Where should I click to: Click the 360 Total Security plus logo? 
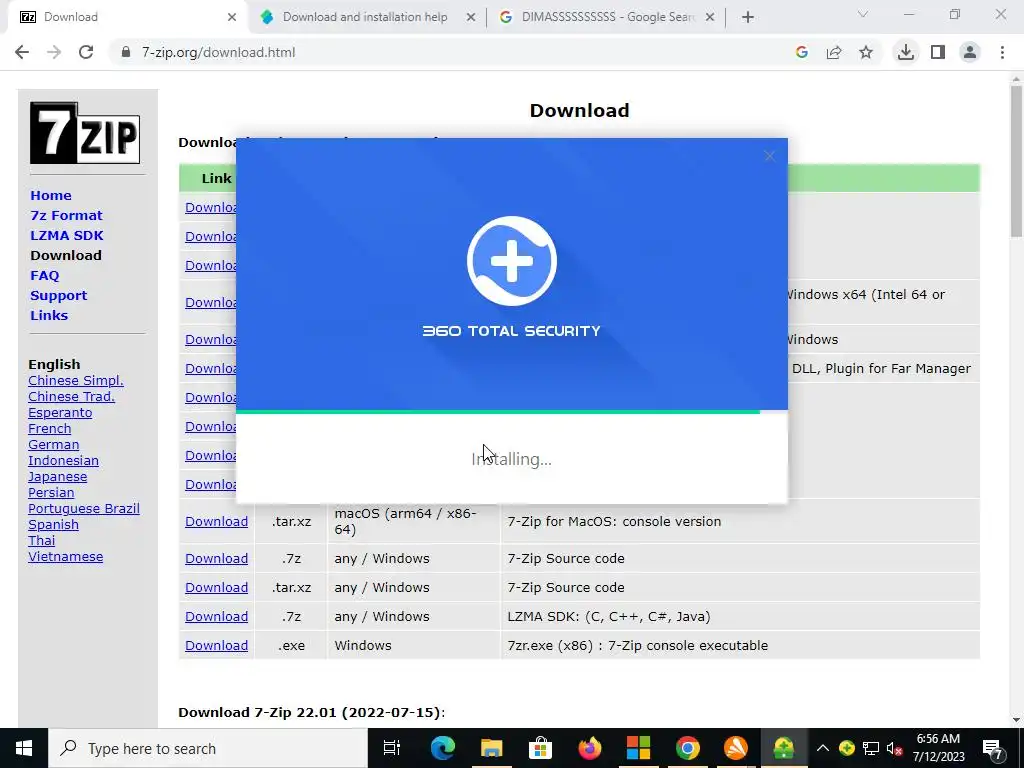point(512,261)
